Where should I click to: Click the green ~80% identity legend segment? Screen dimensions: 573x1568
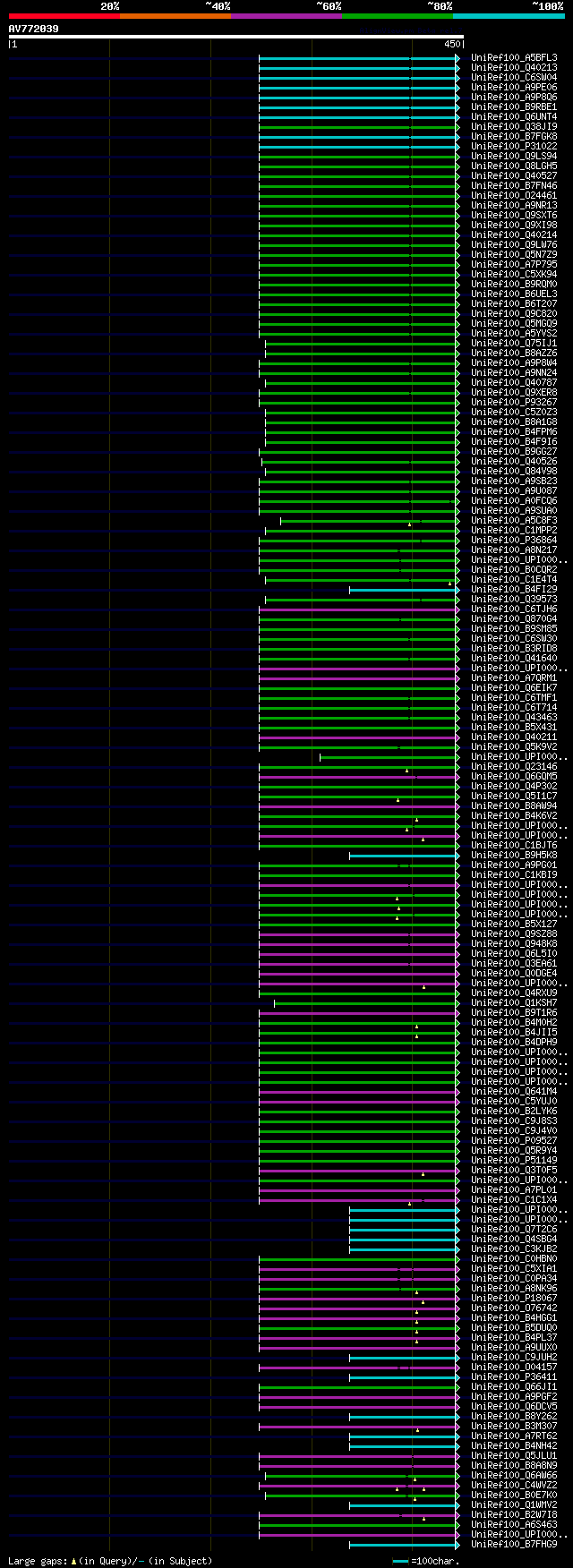[x=397, y=16]
